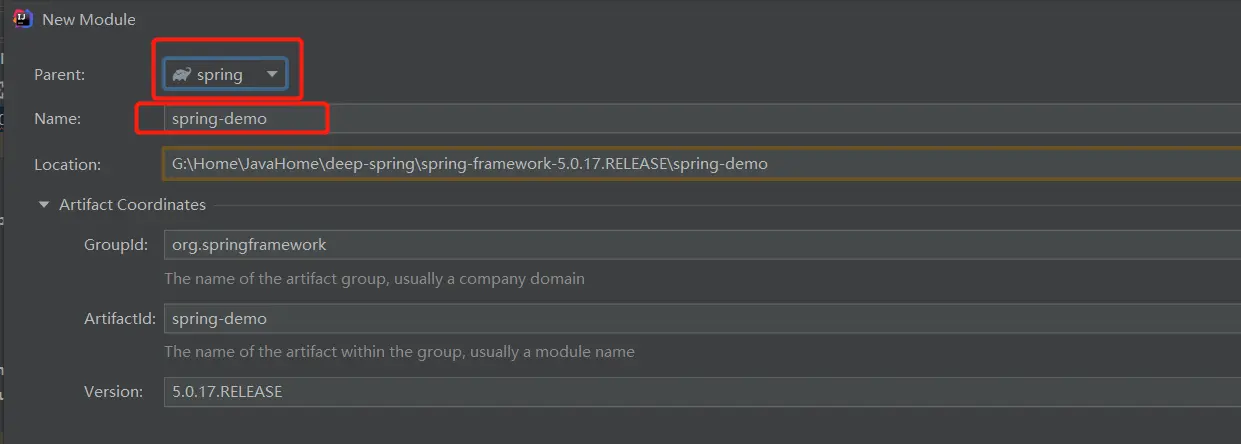1241x444 pixels.
Task: Click the 'Version:' label
Action: click(x=114, y=392)
